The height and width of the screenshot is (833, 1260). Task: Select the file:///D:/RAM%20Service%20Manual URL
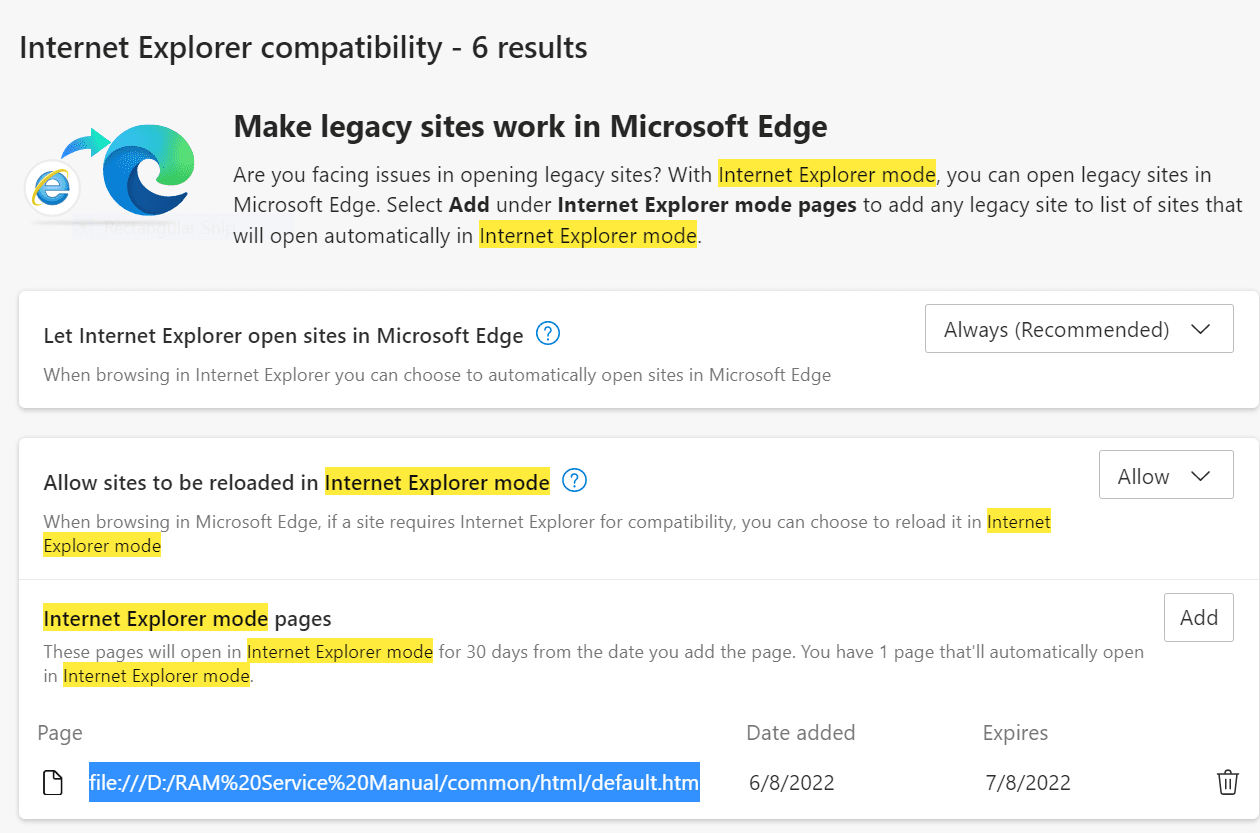[x=394, y=782]
